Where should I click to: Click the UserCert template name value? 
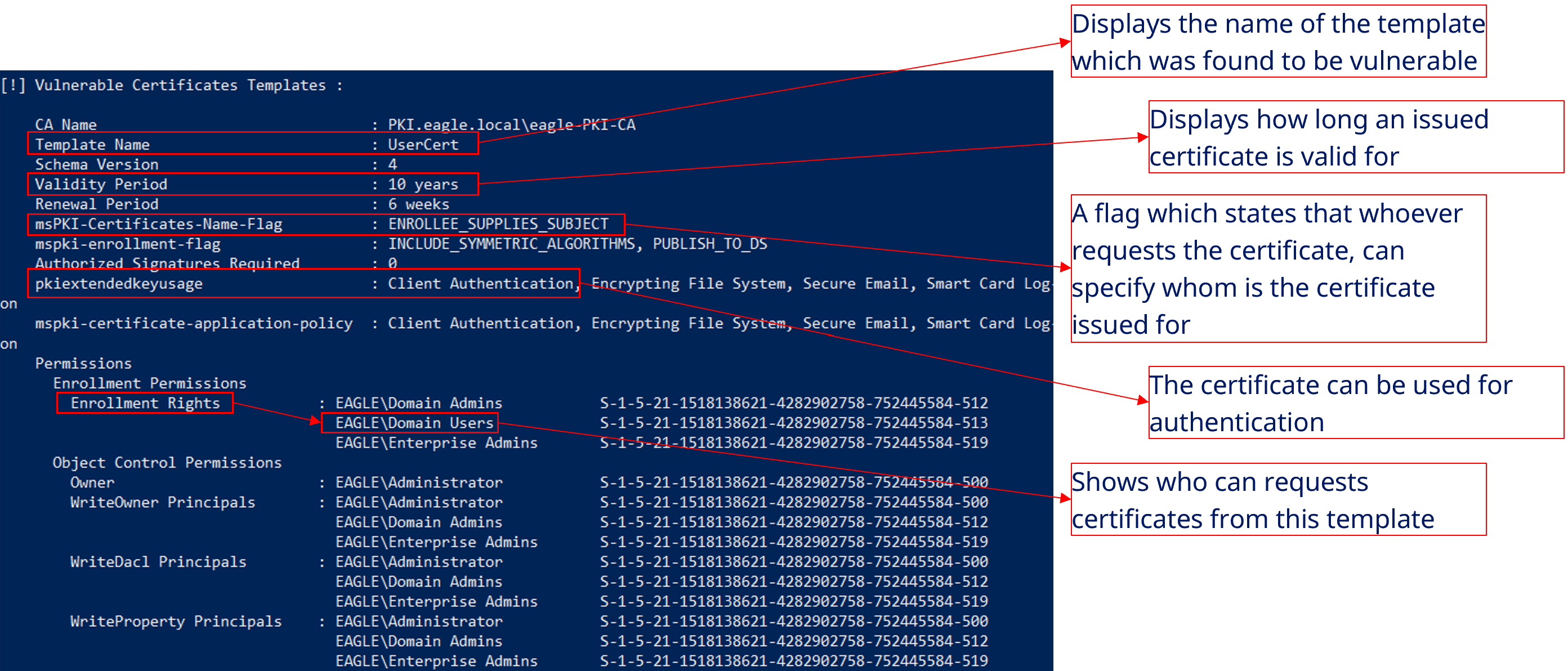pos(423,144)
